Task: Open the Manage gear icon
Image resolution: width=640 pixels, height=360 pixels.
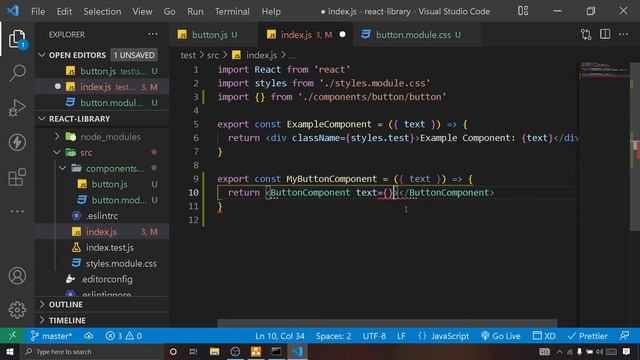Action: click(x=17, y=310)
